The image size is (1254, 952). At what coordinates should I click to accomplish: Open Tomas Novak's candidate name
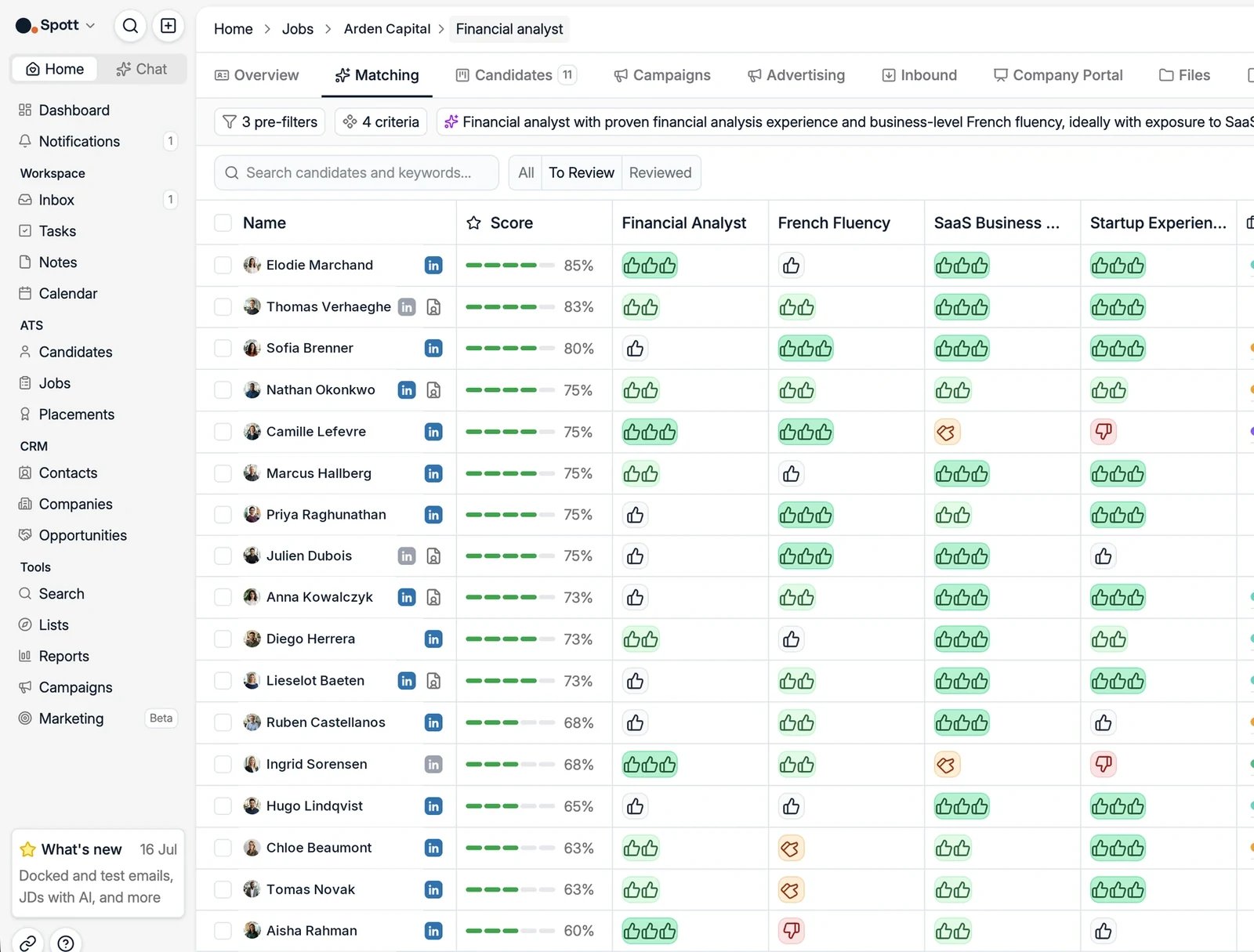click(310, 889)
